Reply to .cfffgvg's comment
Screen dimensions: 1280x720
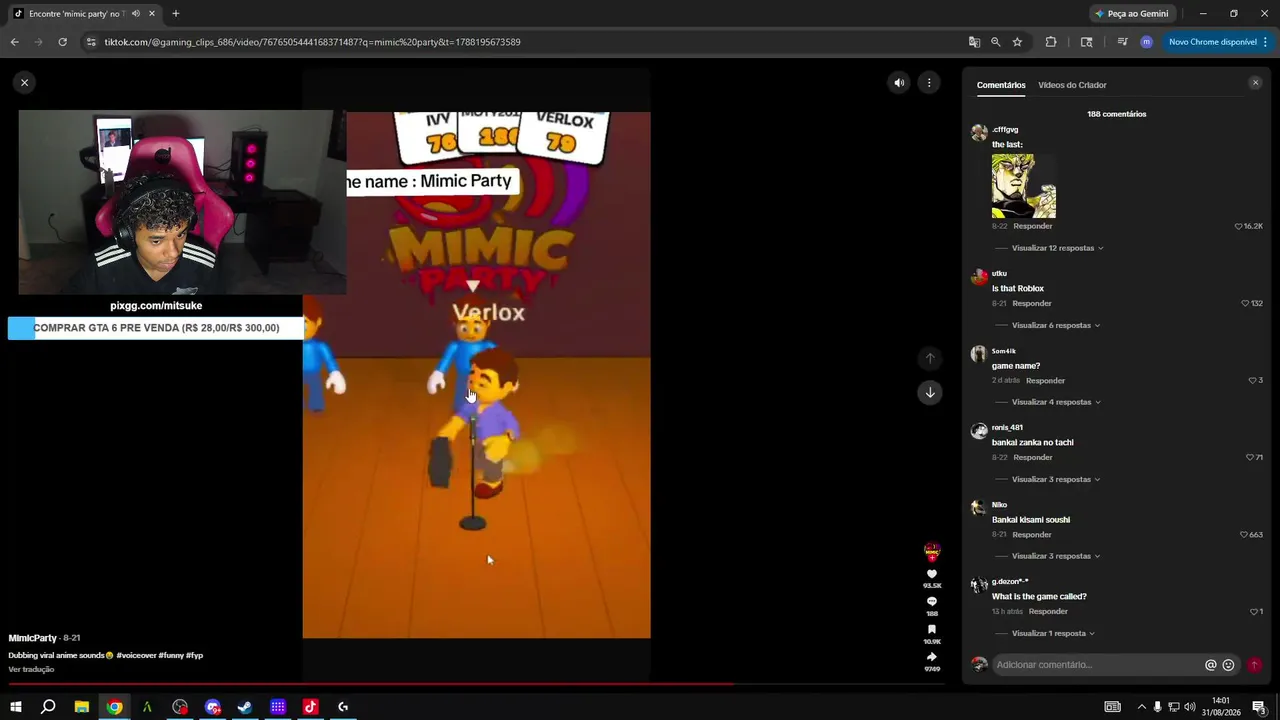click(1033, 226)
